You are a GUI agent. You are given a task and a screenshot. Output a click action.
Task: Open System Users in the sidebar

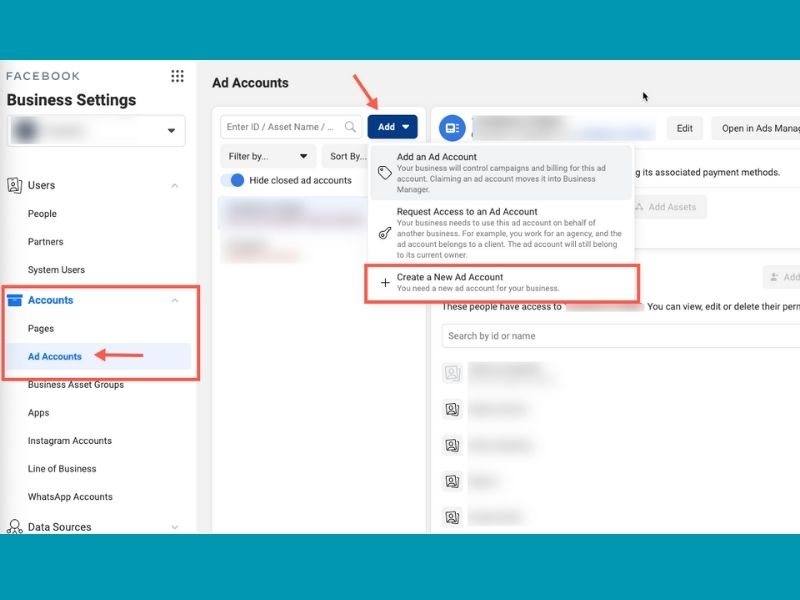[56, 270]
